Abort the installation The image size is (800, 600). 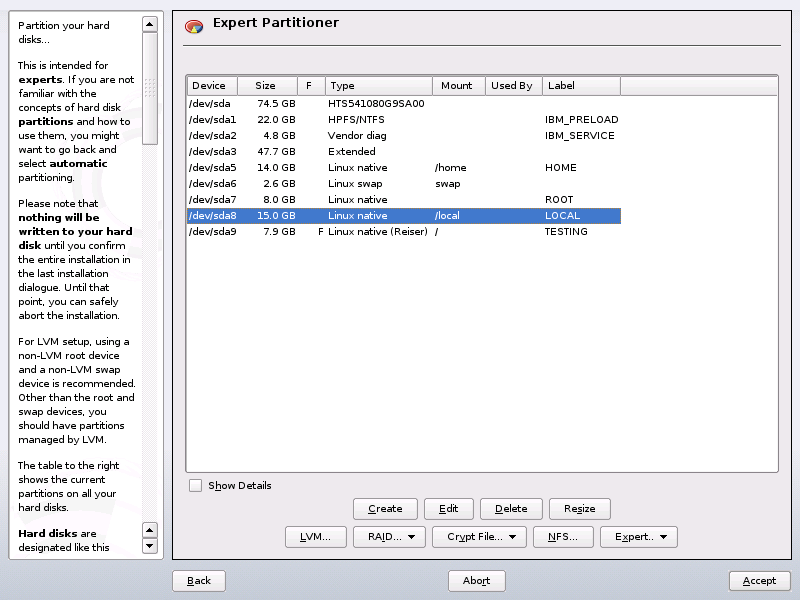pos(477,581)
